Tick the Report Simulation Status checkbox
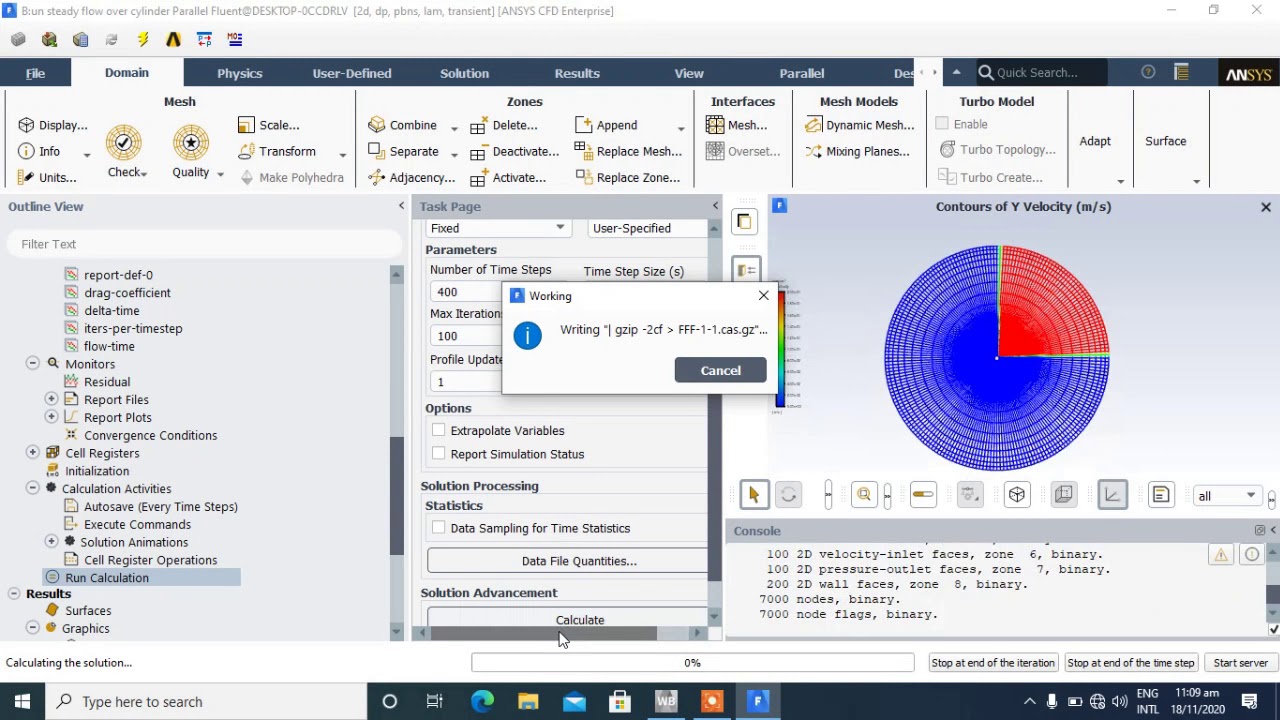This screenshot has width=1280, height=720. pos(438,454)
